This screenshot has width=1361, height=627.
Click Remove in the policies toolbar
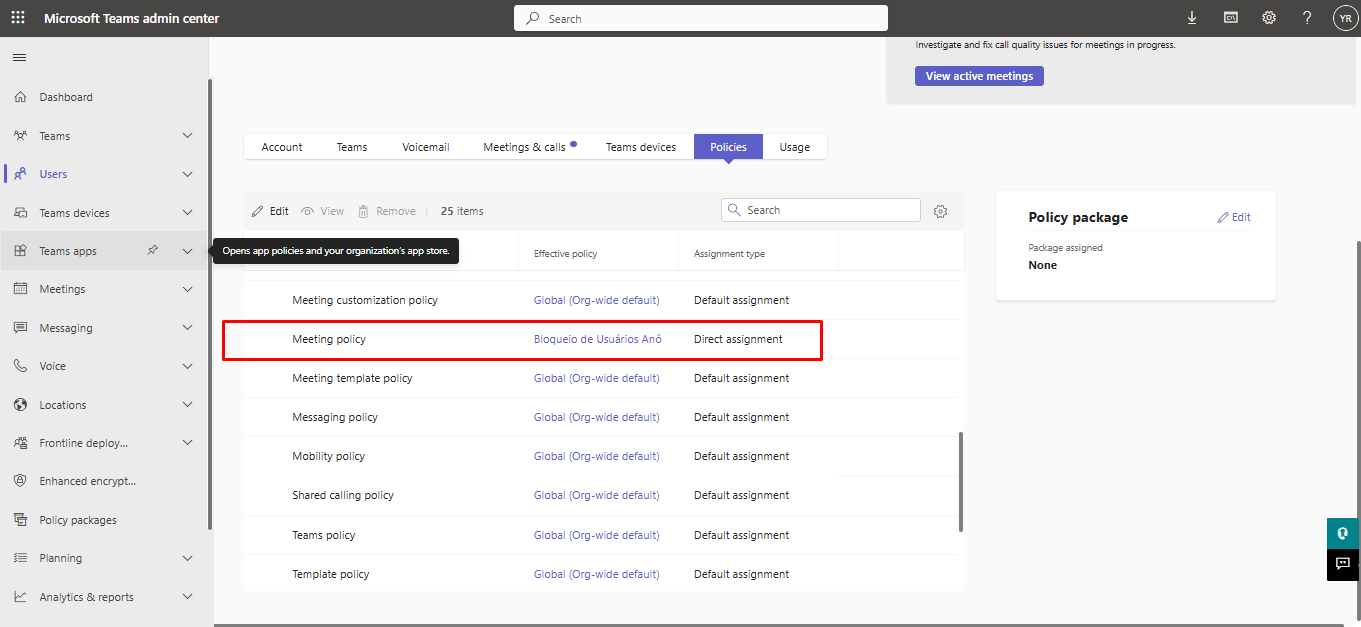[x=387, y=211]
